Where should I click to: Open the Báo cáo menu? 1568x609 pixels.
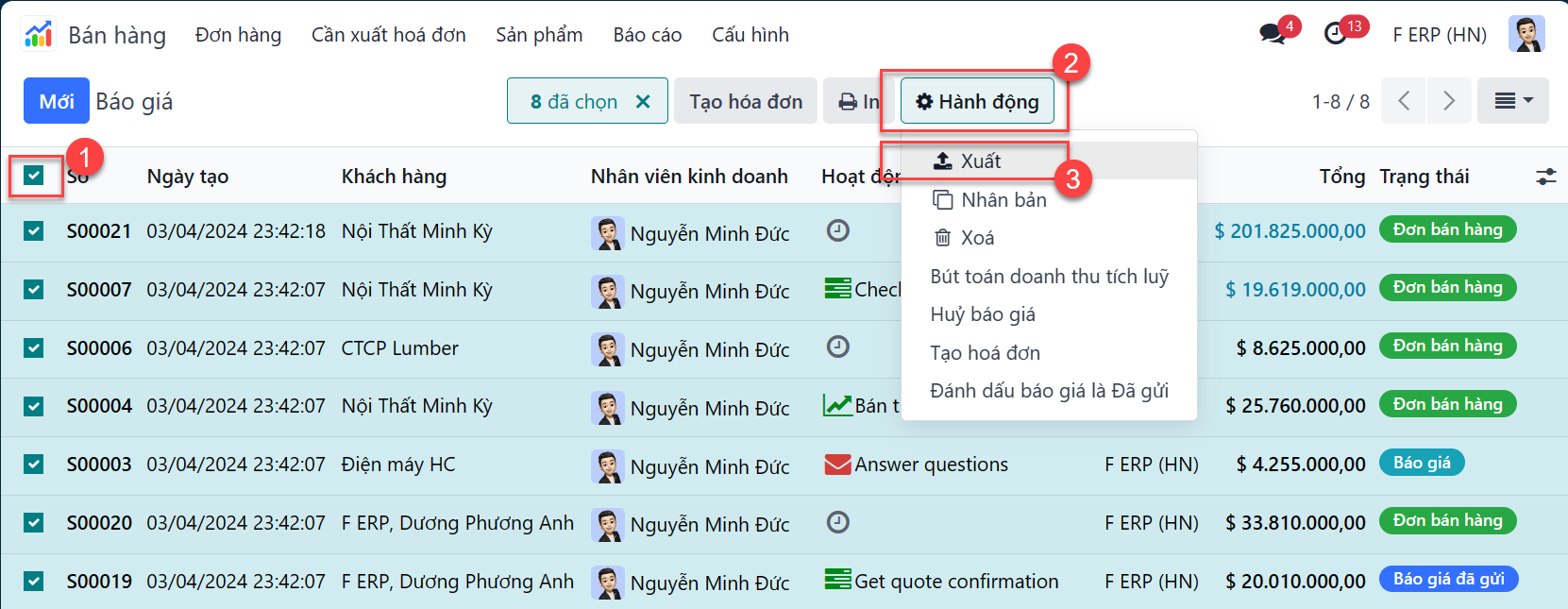tap(648, 35)
